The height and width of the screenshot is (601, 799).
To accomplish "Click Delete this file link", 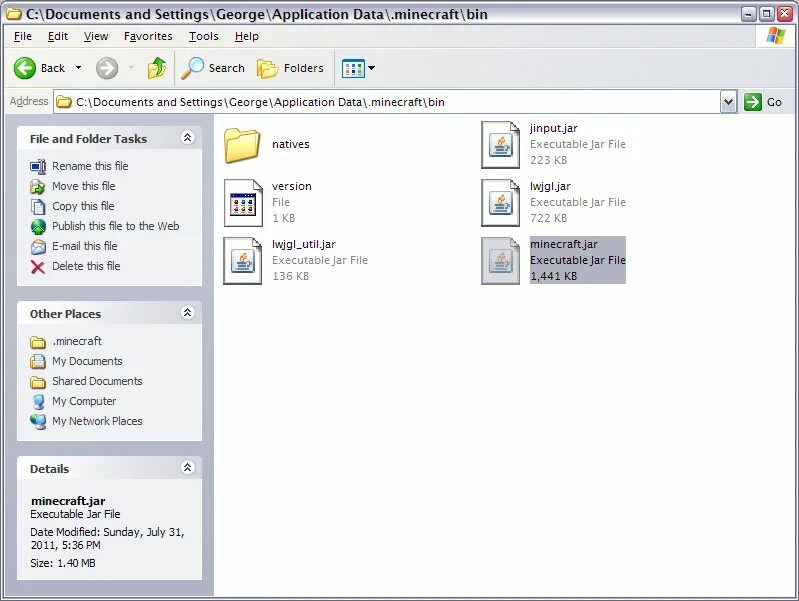I will pos(86,266).
